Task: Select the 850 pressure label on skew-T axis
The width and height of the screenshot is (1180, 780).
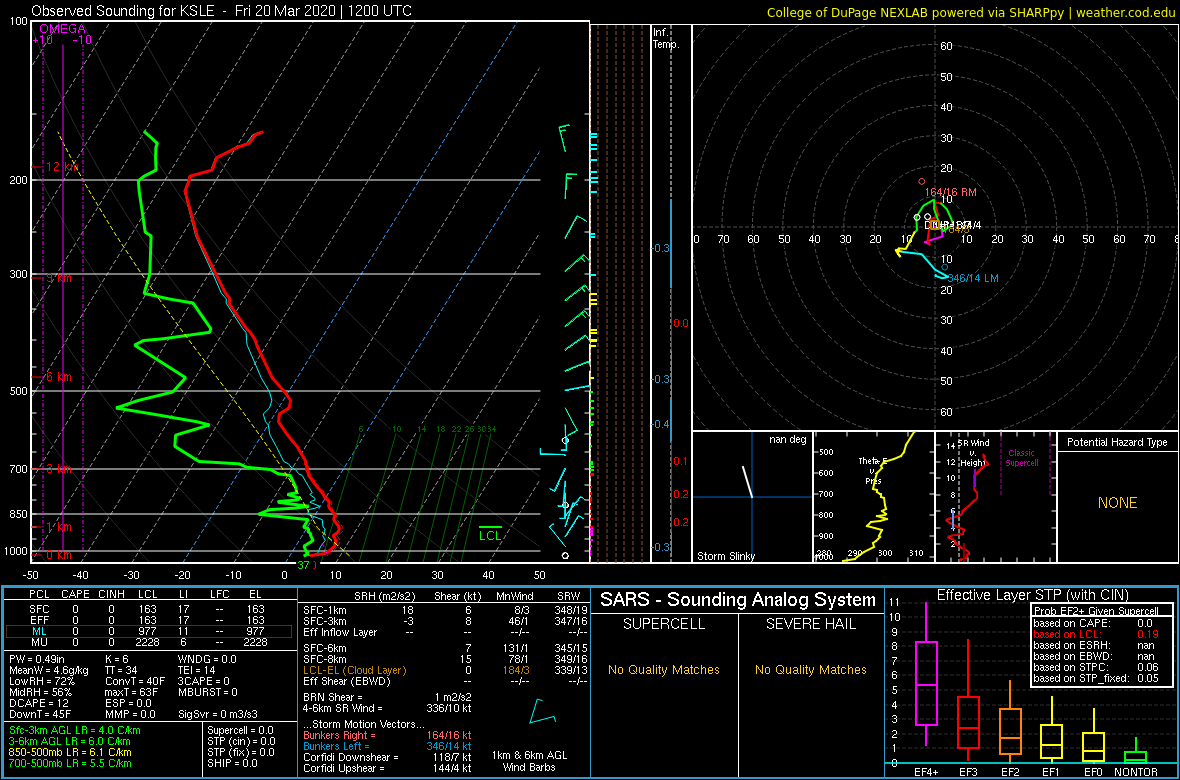Action: point(17,514)
